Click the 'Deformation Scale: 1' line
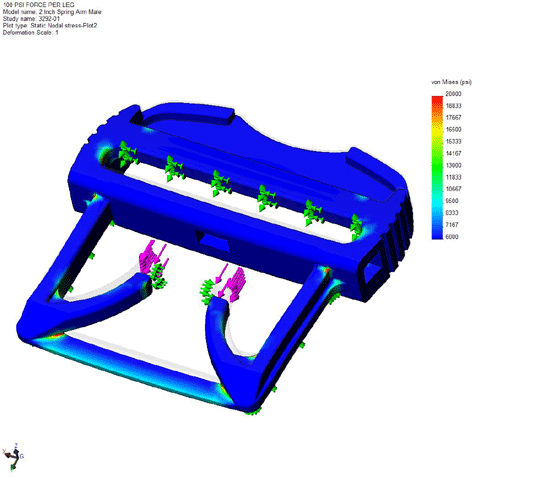 [x=30, y=33]
